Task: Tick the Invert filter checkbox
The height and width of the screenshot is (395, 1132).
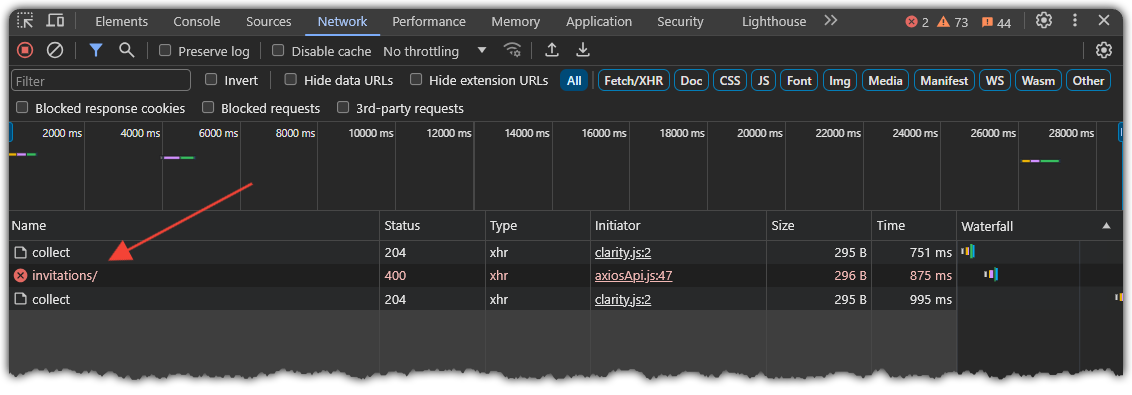Action: click(x=211, y=79)
